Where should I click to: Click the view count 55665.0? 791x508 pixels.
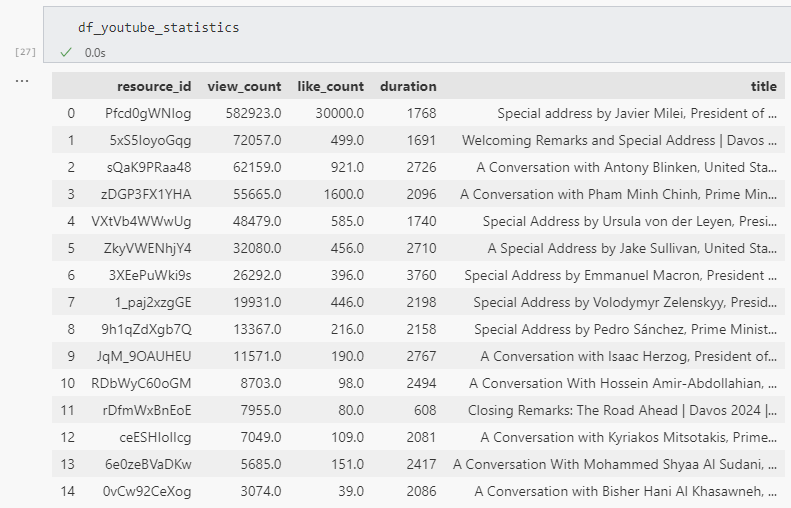257,194
